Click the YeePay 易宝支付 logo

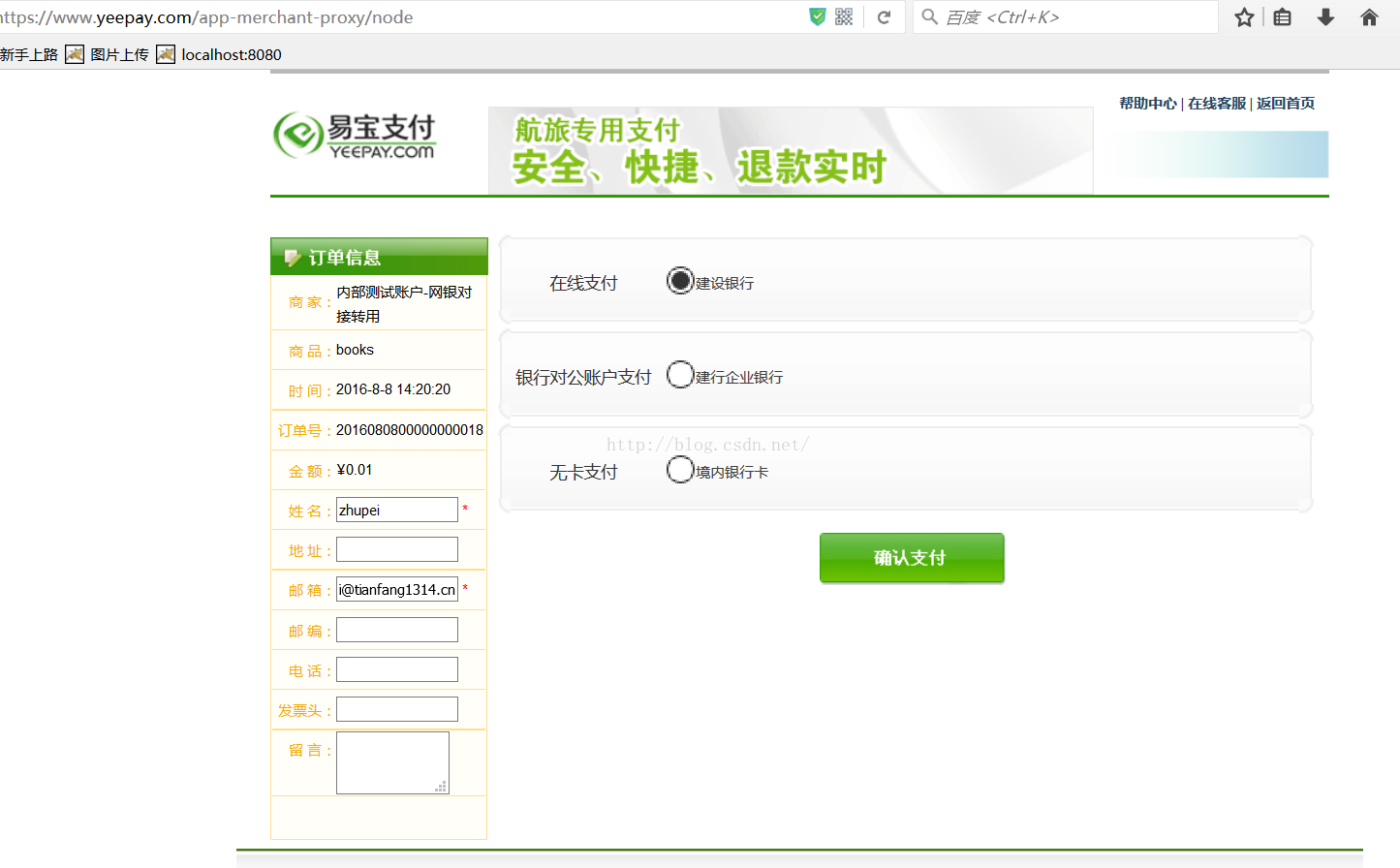[x=355, y=136]
